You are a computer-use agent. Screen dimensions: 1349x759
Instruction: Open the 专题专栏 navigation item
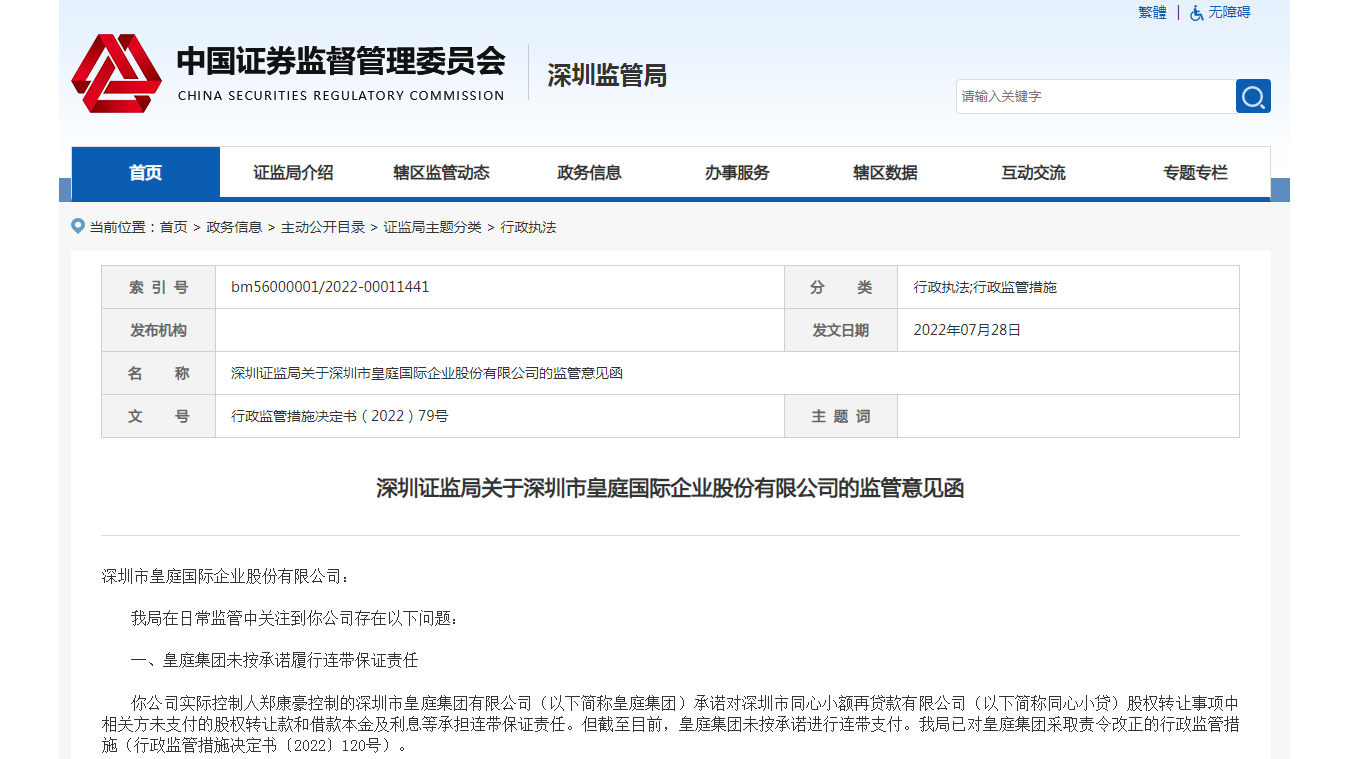(1194, 173)
